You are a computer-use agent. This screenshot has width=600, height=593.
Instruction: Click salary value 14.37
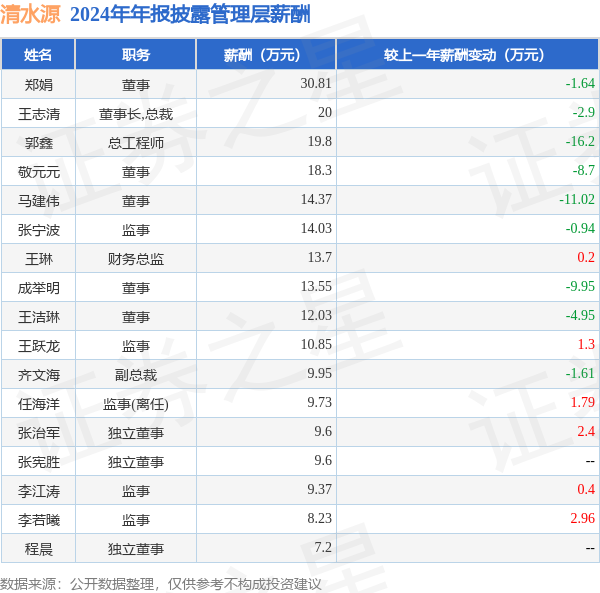[x=316, y=199]
